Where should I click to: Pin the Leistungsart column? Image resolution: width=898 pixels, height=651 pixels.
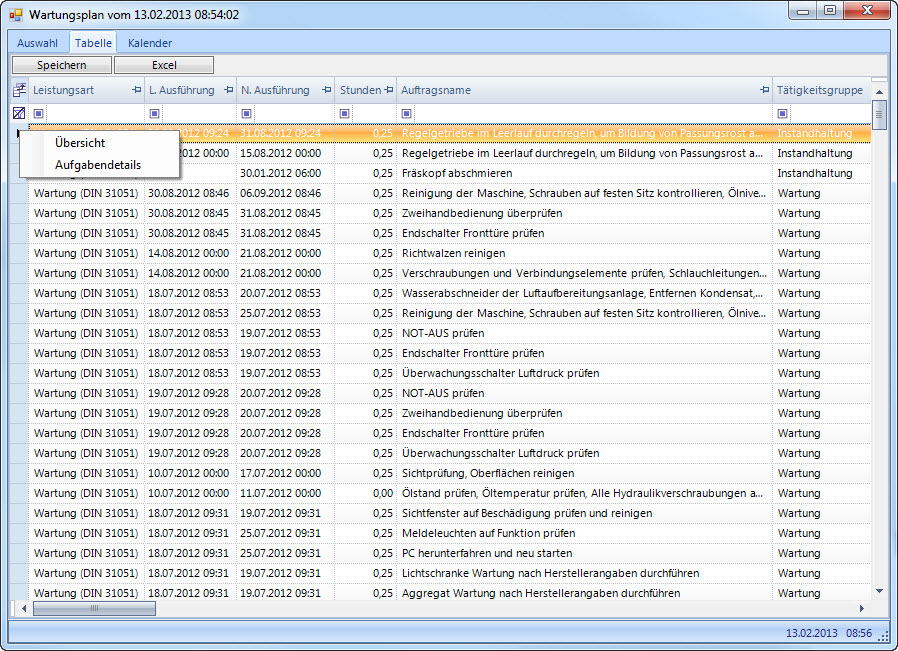coord(137,90)
